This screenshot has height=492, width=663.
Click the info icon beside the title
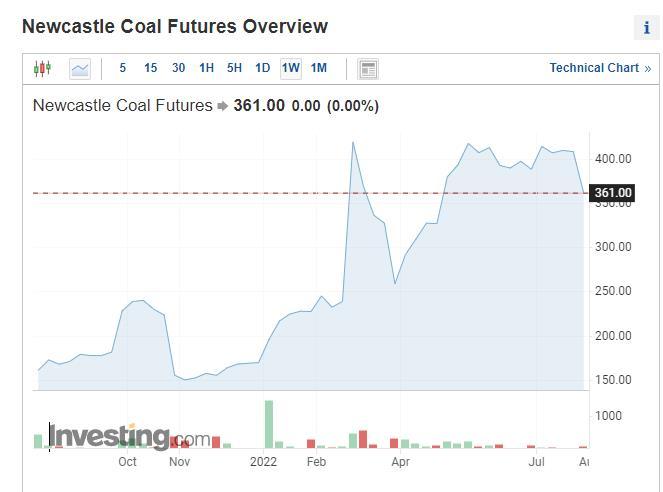tap(646, 28)
